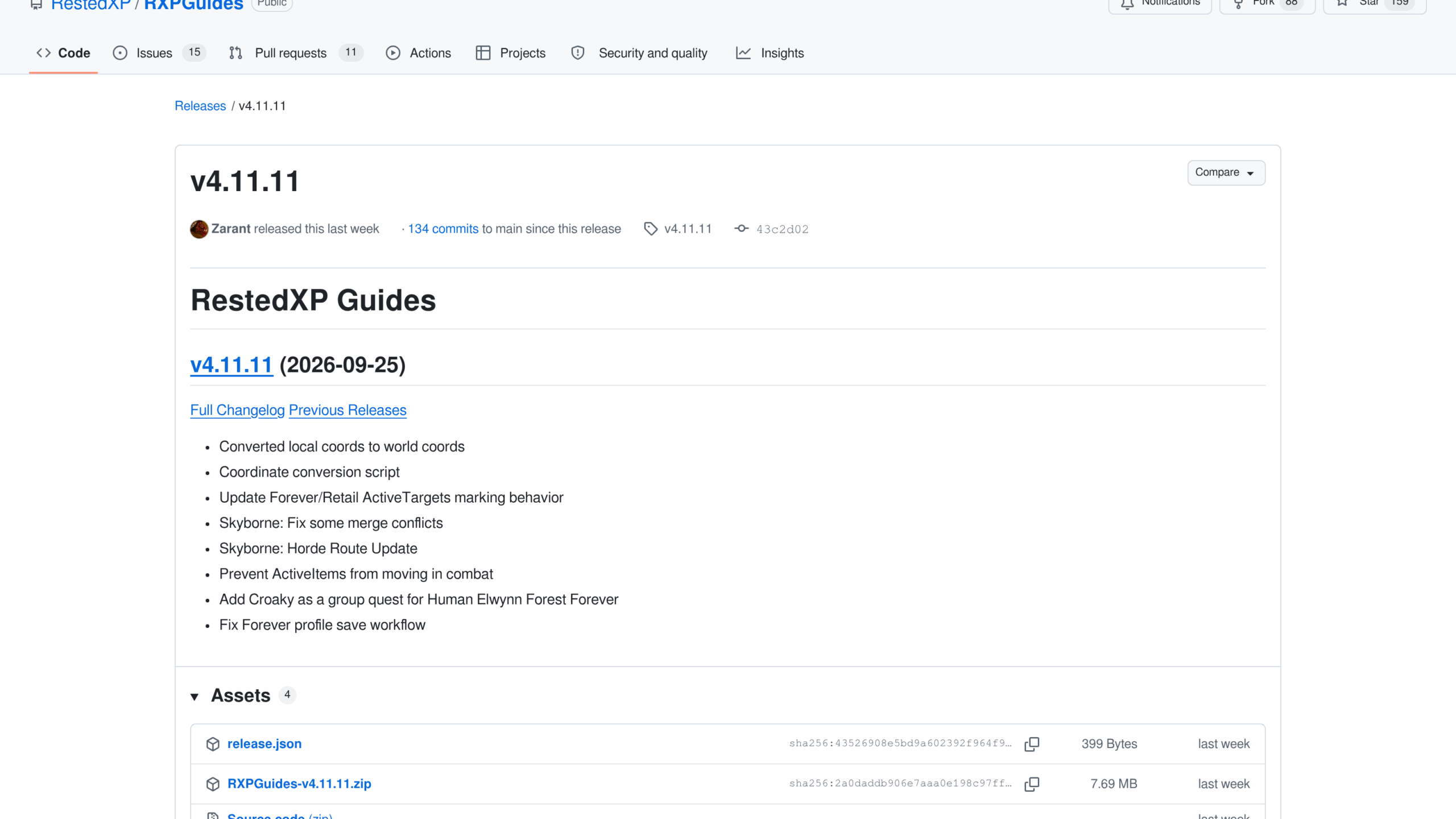Click the Issues count badge 15
Image resolution: width=1456 pixels, height=819 pixels.
[x=195, y=52]
